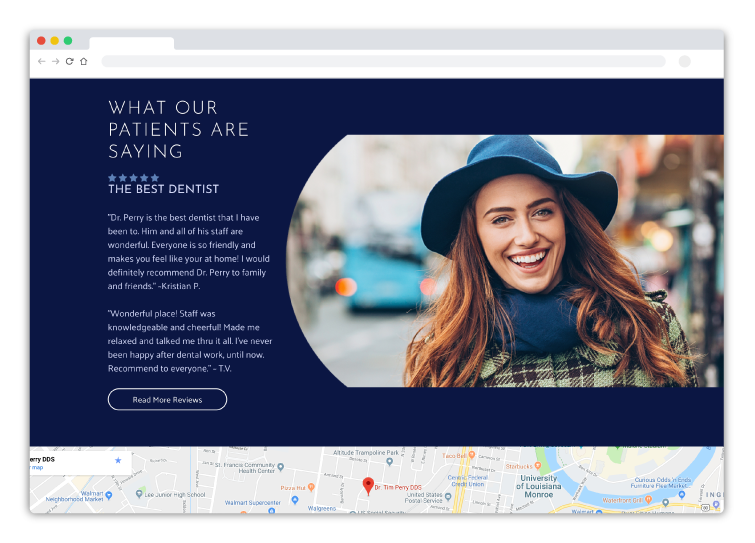Select the Lee Junior High School marker
This screenshot has height=543, width=755.
139,493
